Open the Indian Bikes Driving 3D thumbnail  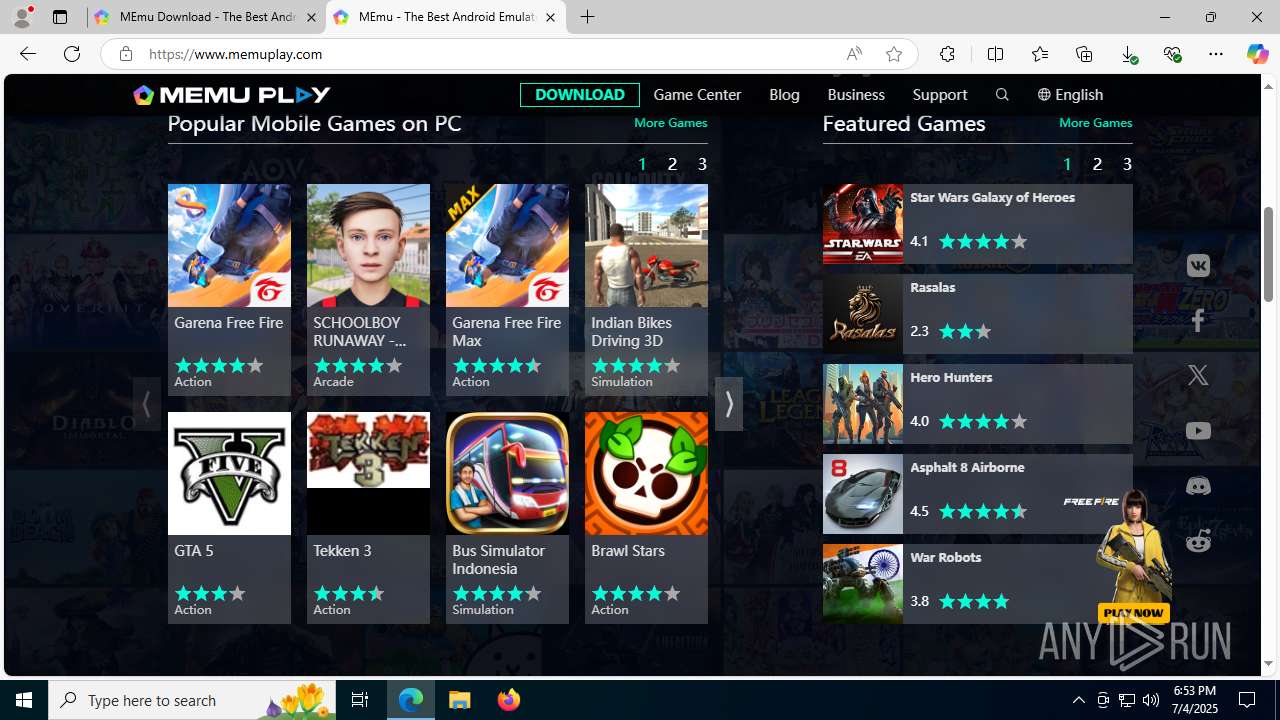click(646, 245)
